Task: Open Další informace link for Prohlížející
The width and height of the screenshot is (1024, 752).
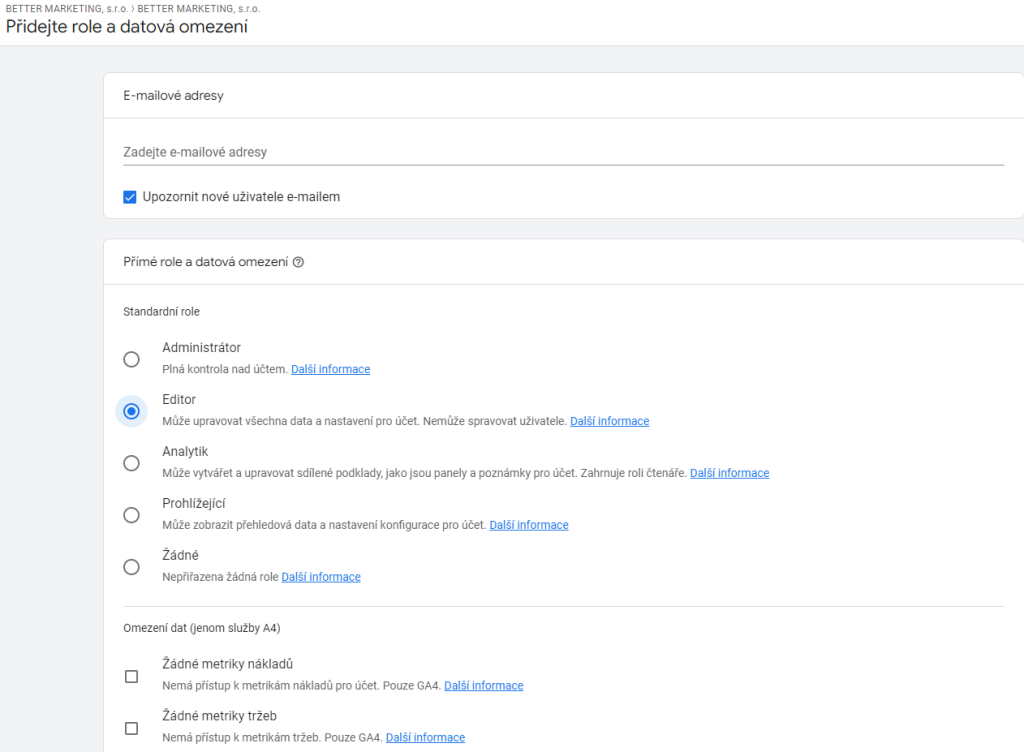Action: point(529,525)
